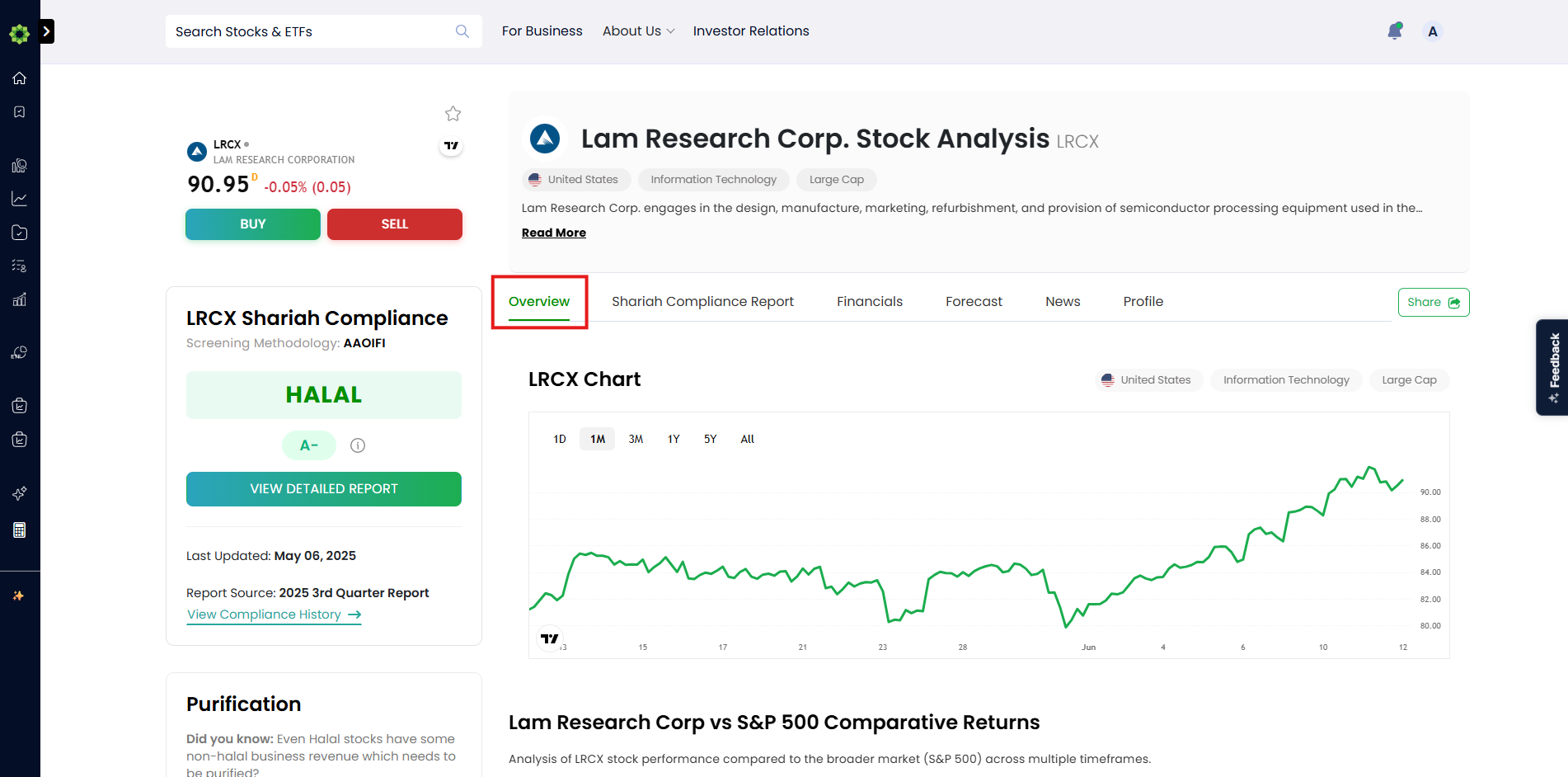The image size is (1568, 777).
Task: Open the Feedback side tab
Action: 1552,367
